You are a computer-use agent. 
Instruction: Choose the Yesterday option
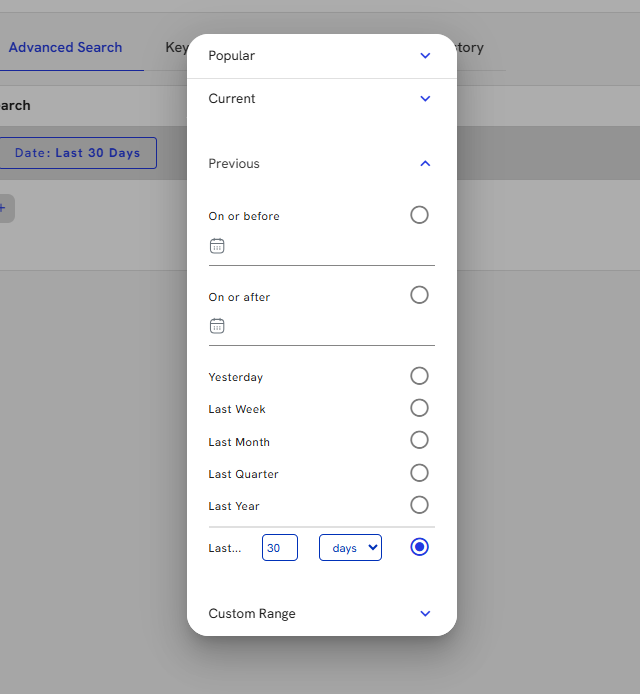tap(419, 376)
